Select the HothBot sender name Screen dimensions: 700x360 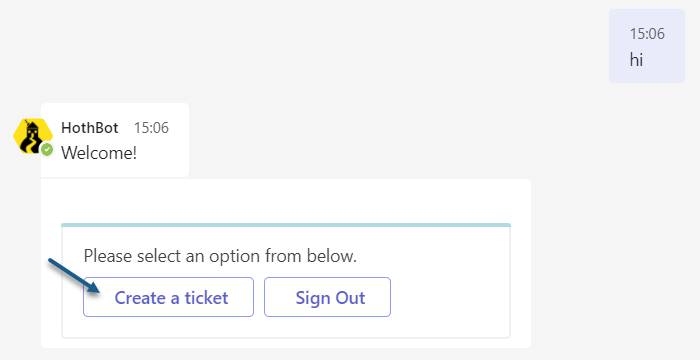pos(90,128)
